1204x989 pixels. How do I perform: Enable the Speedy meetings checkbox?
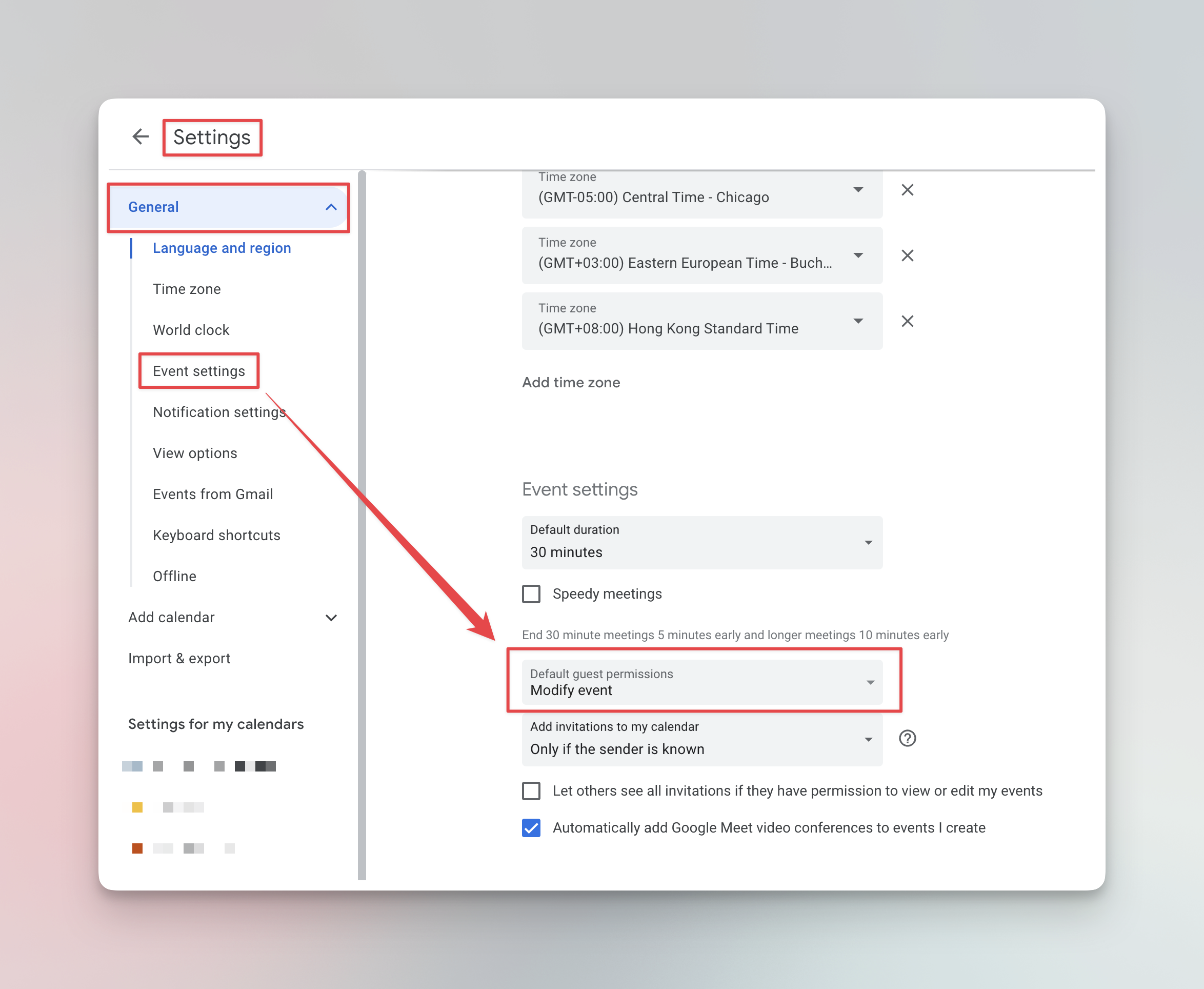531,594
